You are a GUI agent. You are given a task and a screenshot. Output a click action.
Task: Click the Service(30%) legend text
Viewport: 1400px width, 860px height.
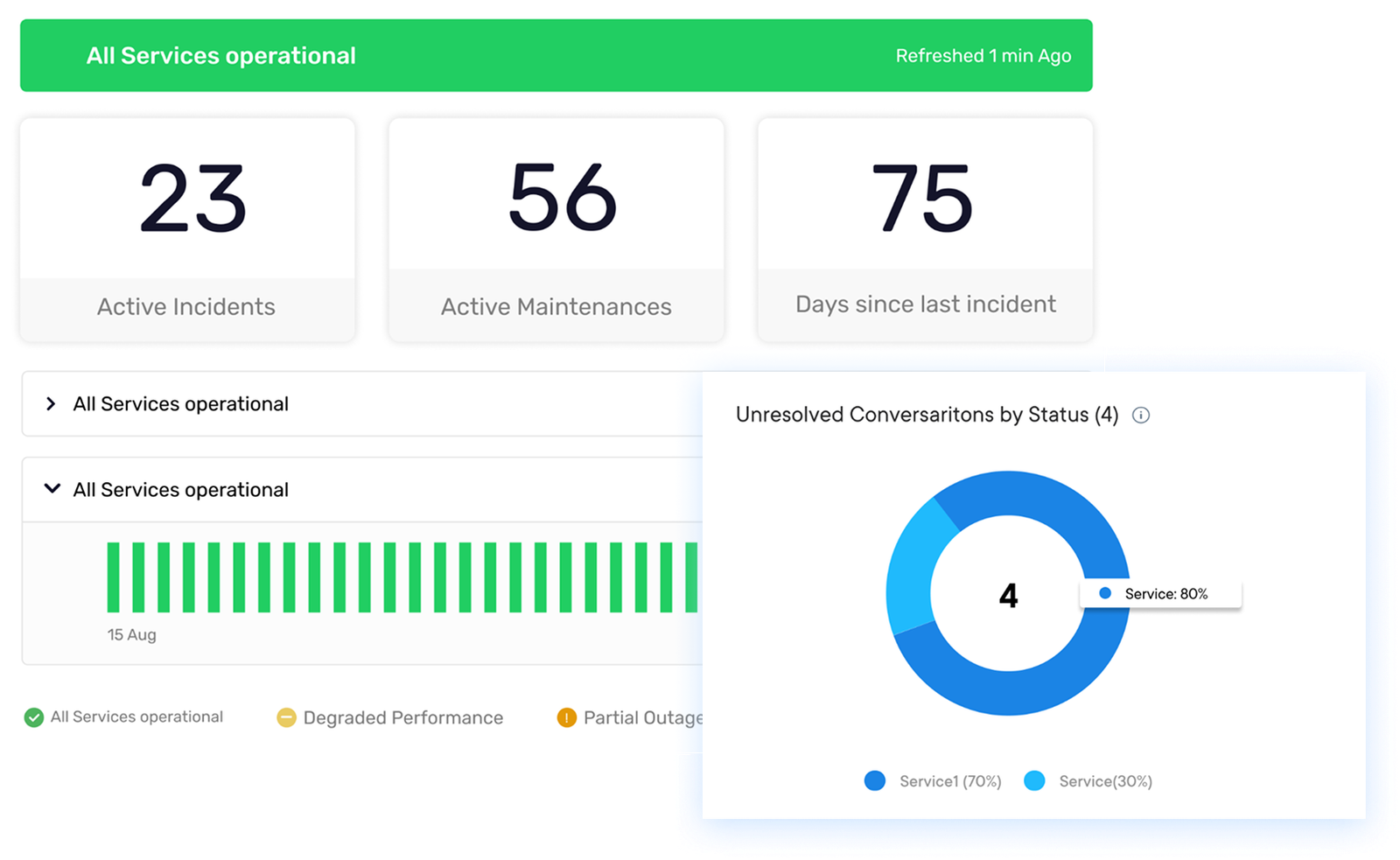click(x=1105, y=781)
